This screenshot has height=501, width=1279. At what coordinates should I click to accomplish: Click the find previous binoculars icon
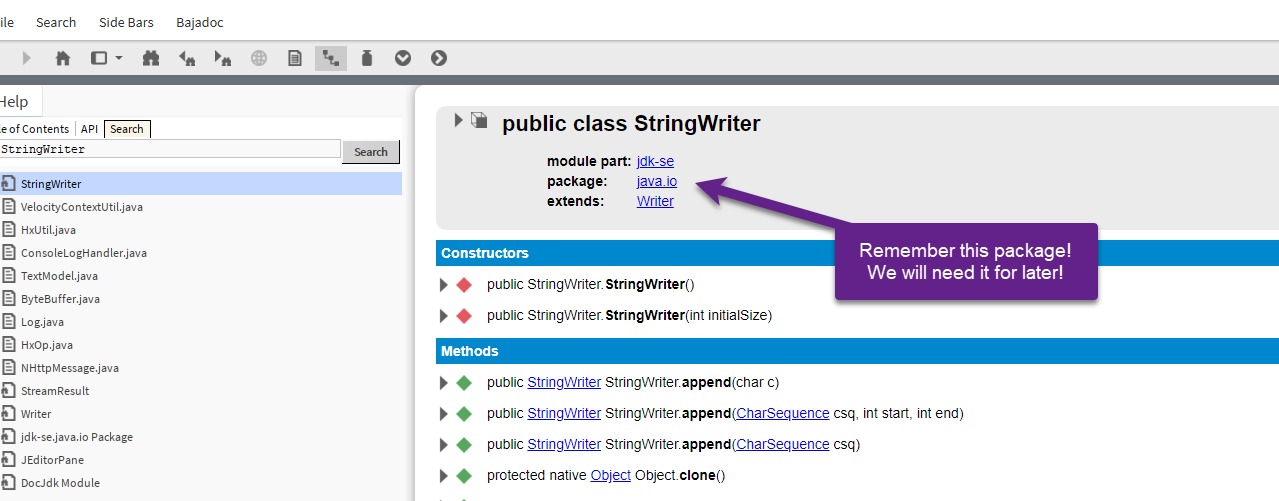pos(187,58)
